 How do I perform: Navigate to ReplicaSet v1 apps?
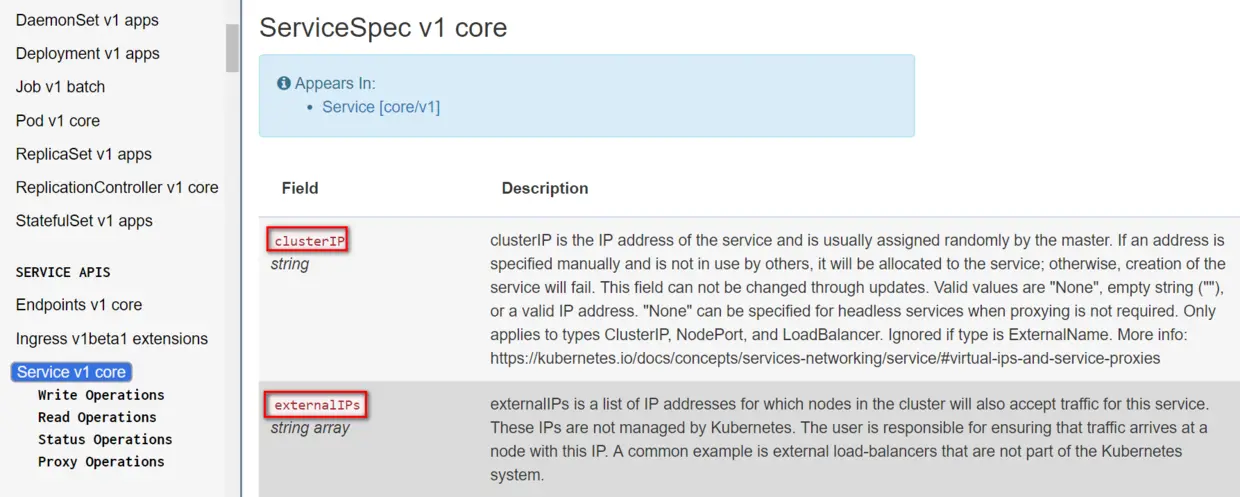click(x=83, y=154)
